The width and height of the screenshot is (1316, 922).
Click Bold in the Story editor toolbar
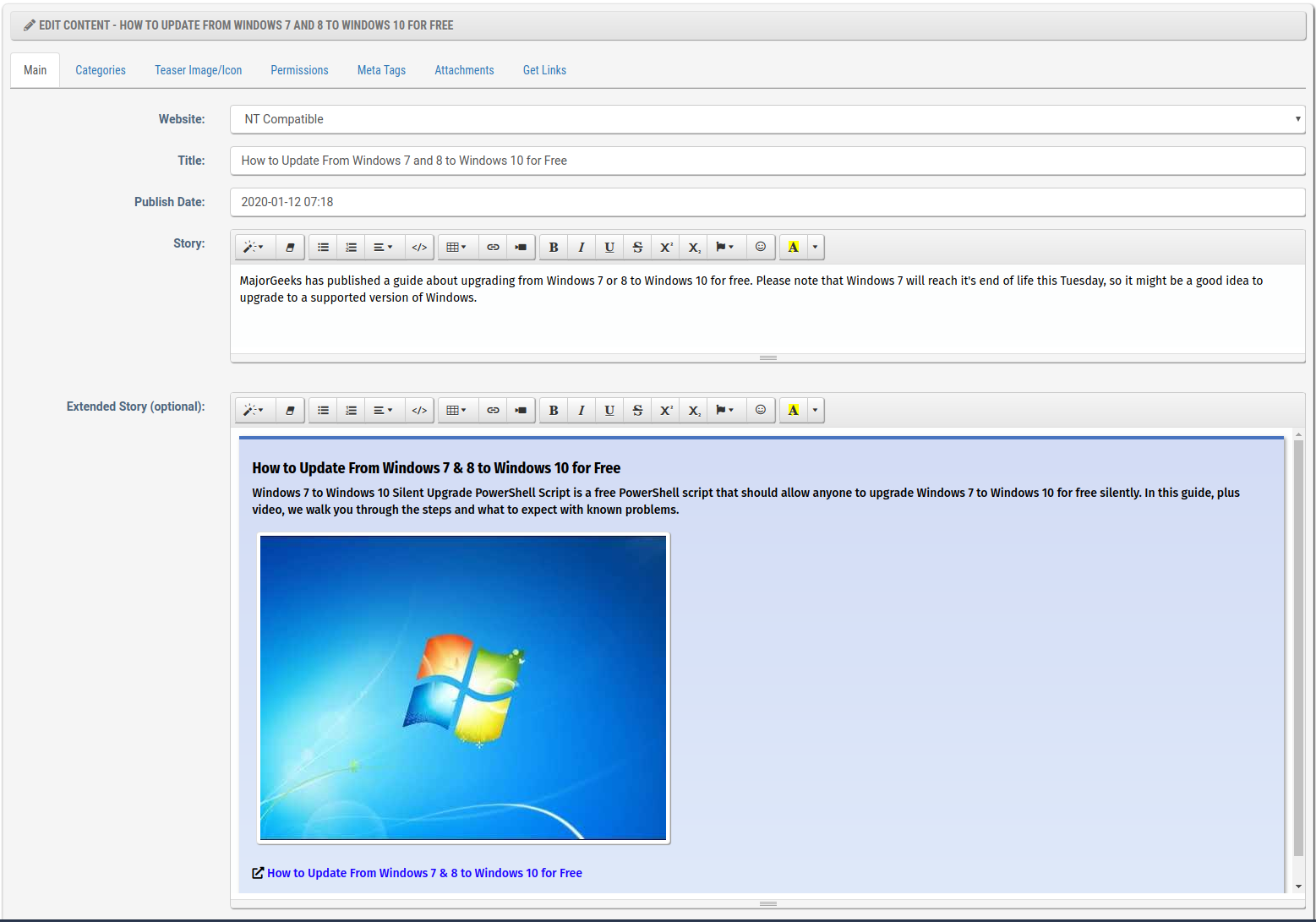click(554, 248)
